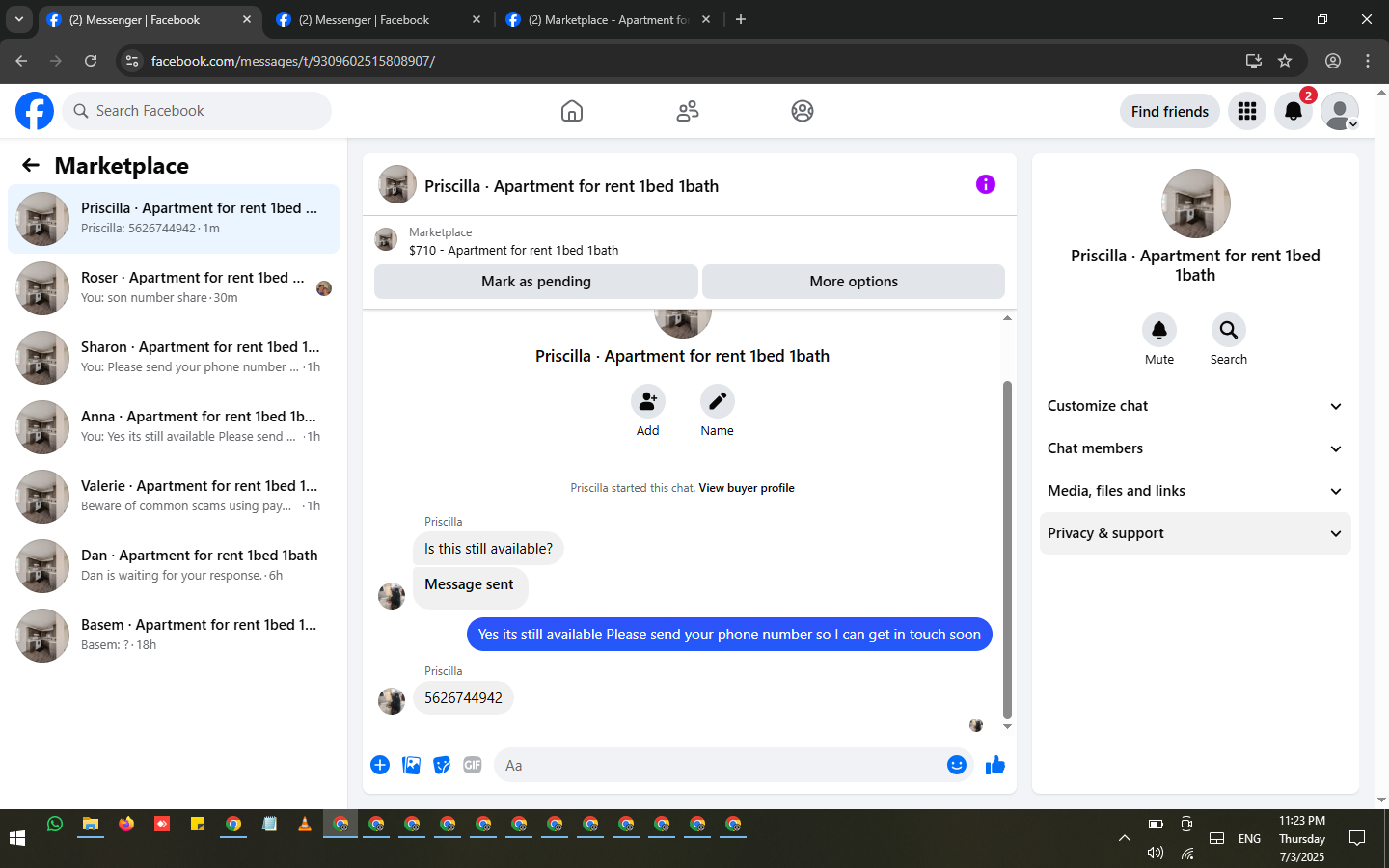Search in conversation magnifier icon
Viewport: 1389px width, 868px height.
(1229, 330)
